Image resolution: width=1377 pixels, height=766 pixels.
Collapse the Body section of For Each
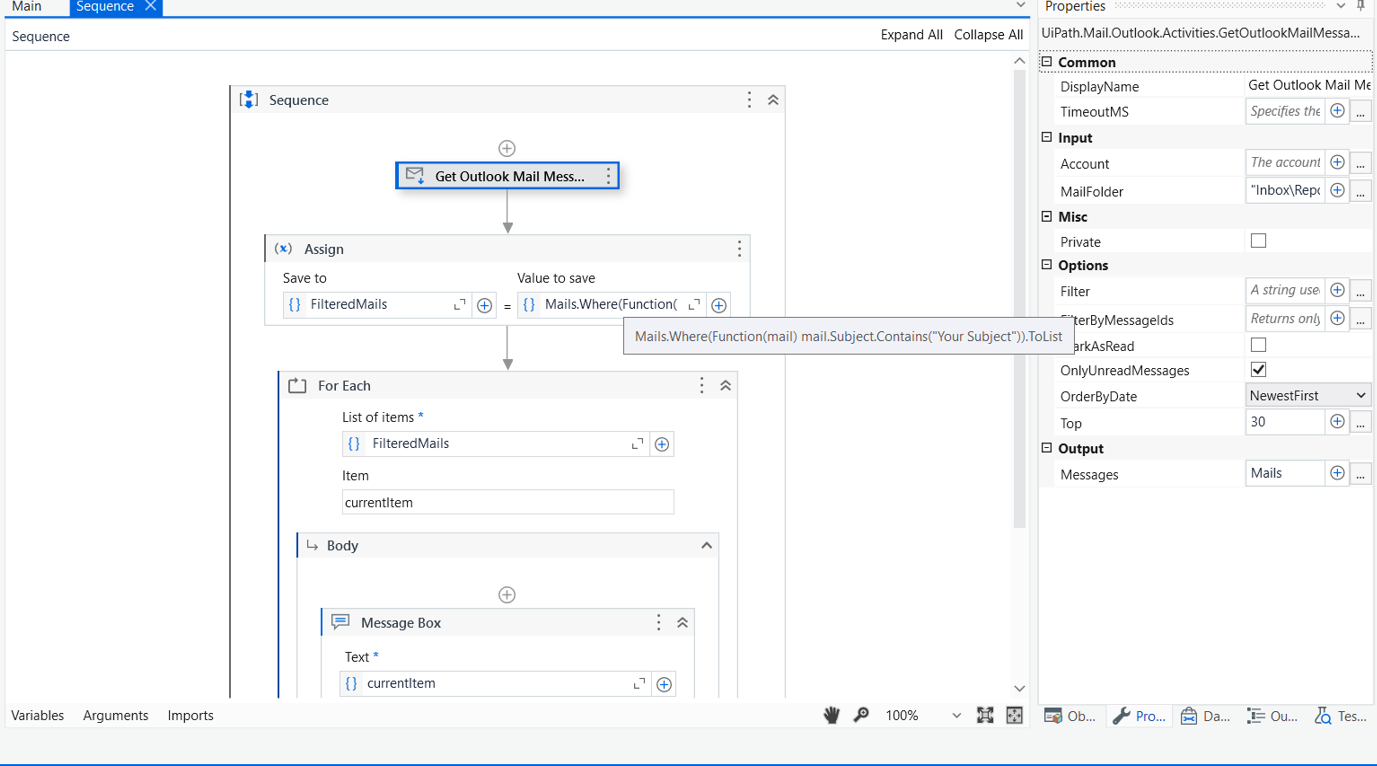(x=706, y=545)
